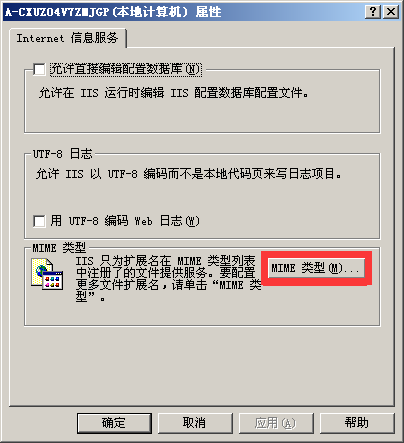This screenshot has height=443, width=404.
Task: Close the properties dialog with X
Action: [x=391, y=12]
